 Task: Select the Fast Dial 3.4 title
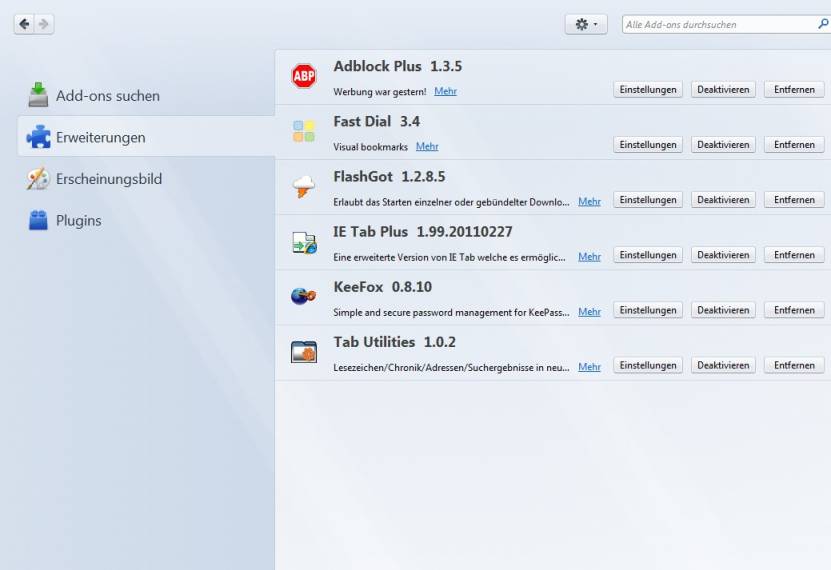coord(376,121)
